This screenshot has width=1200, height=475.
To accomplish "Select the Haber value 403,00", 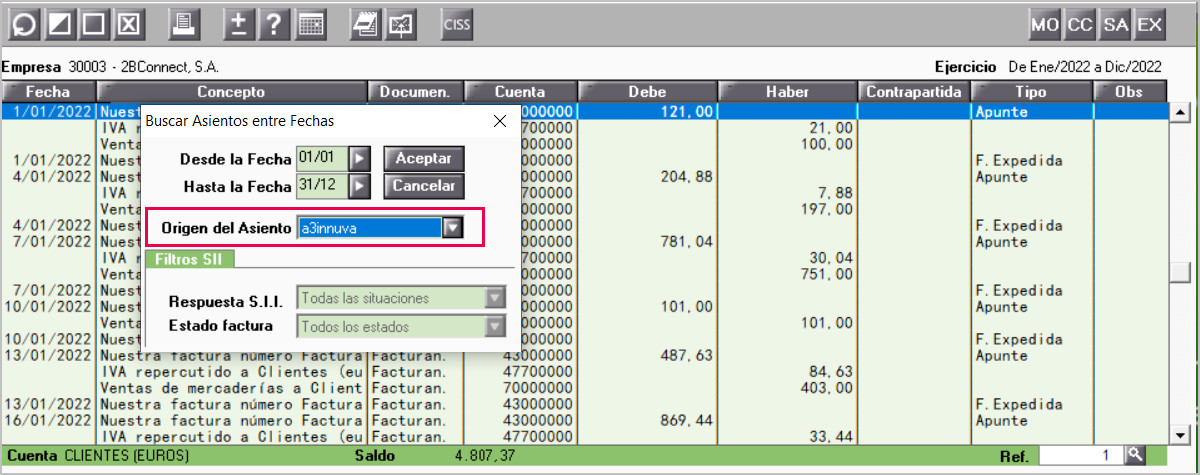I will pos(826,388).
